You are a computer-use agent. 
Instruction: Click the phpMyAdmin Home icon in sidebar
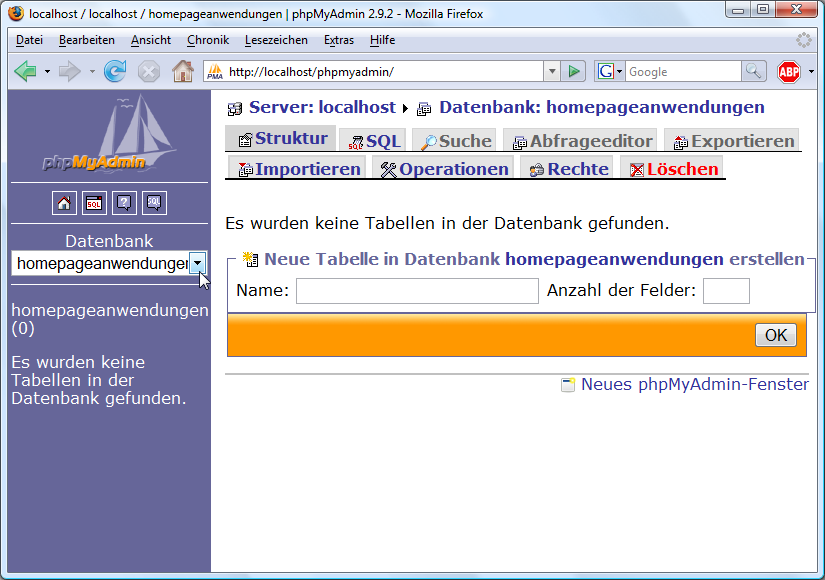click(x=64, y=203)
